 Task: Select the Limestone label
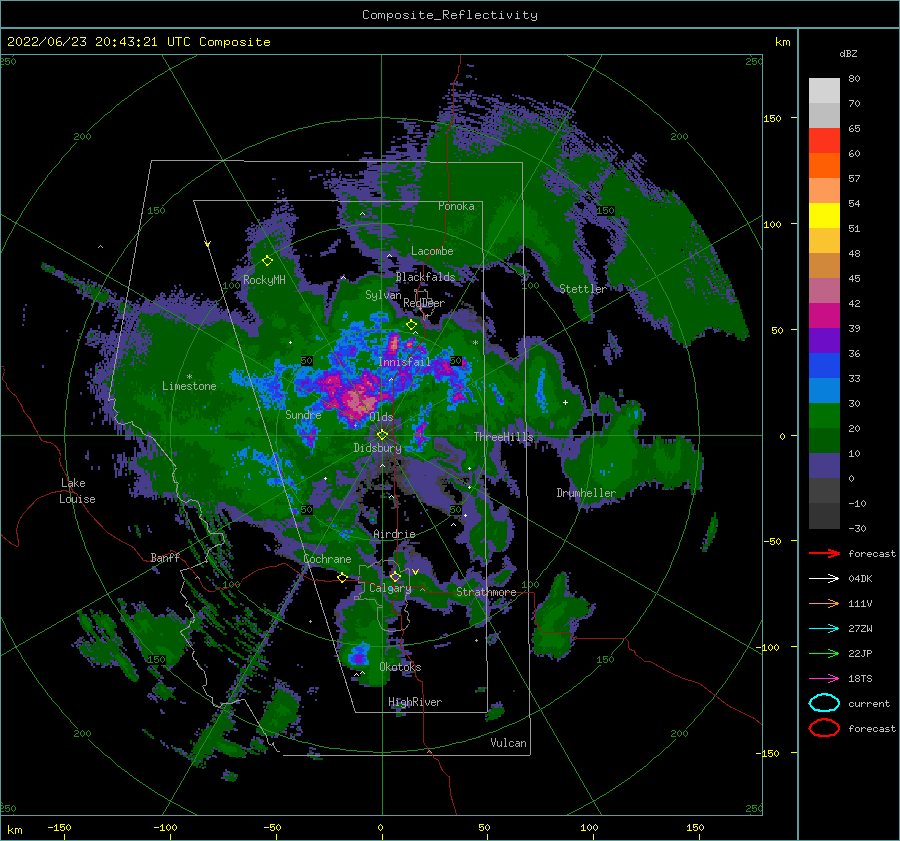(x=189, y=386)
